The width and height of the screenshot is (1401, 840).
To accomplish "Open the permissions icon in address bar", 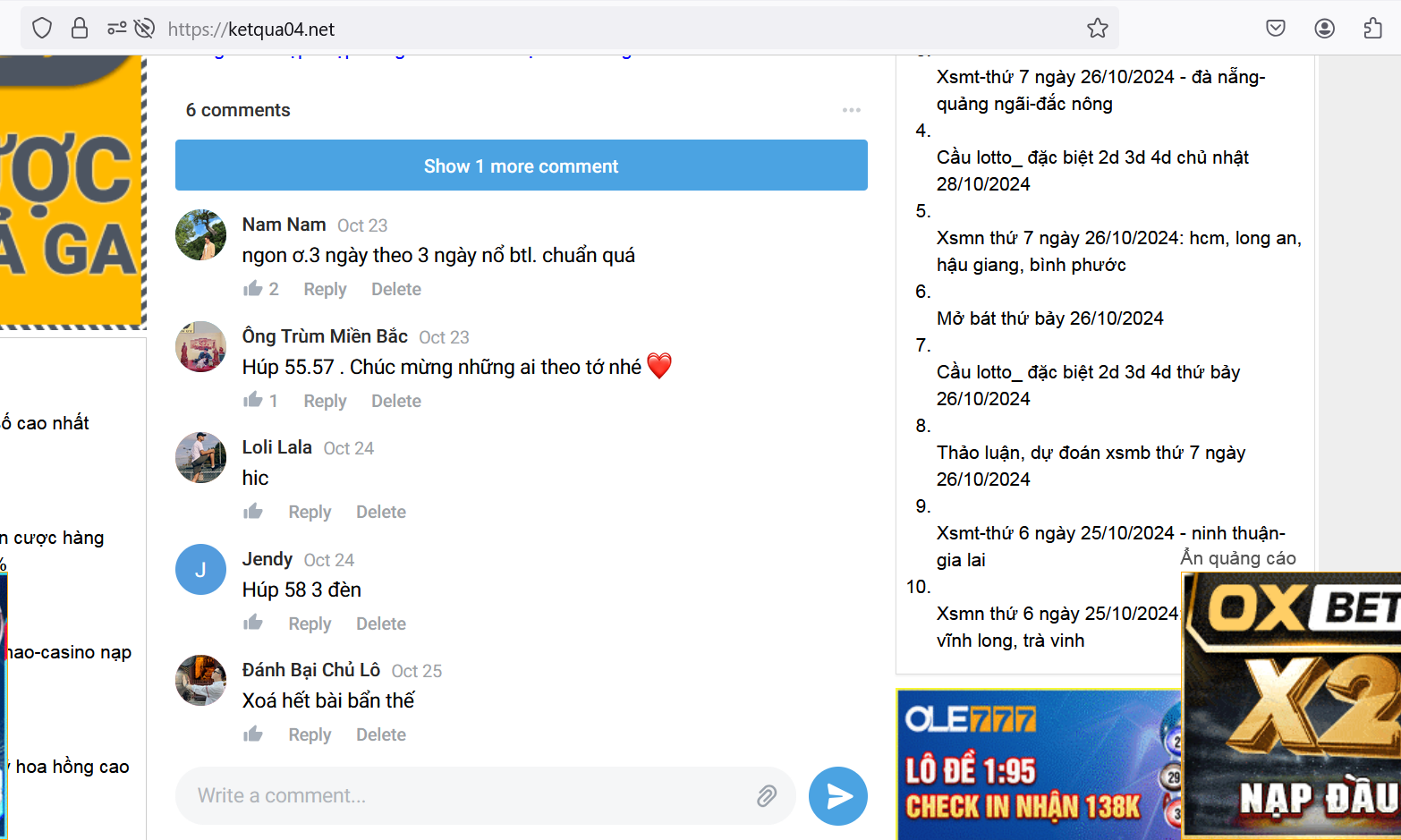I will pos(117,29).
